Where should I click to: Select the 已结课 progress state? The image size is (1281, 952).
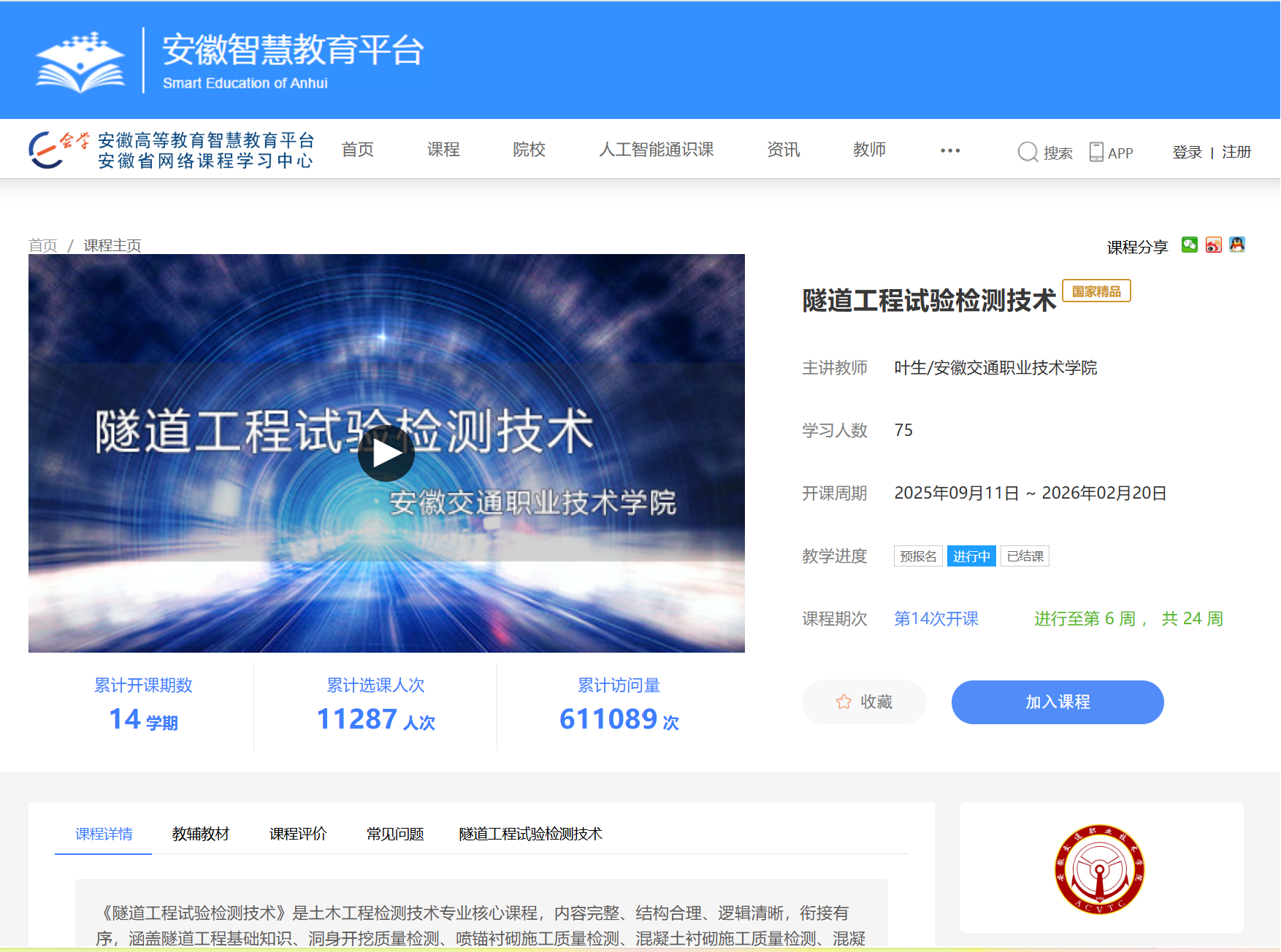point(1024,556)
